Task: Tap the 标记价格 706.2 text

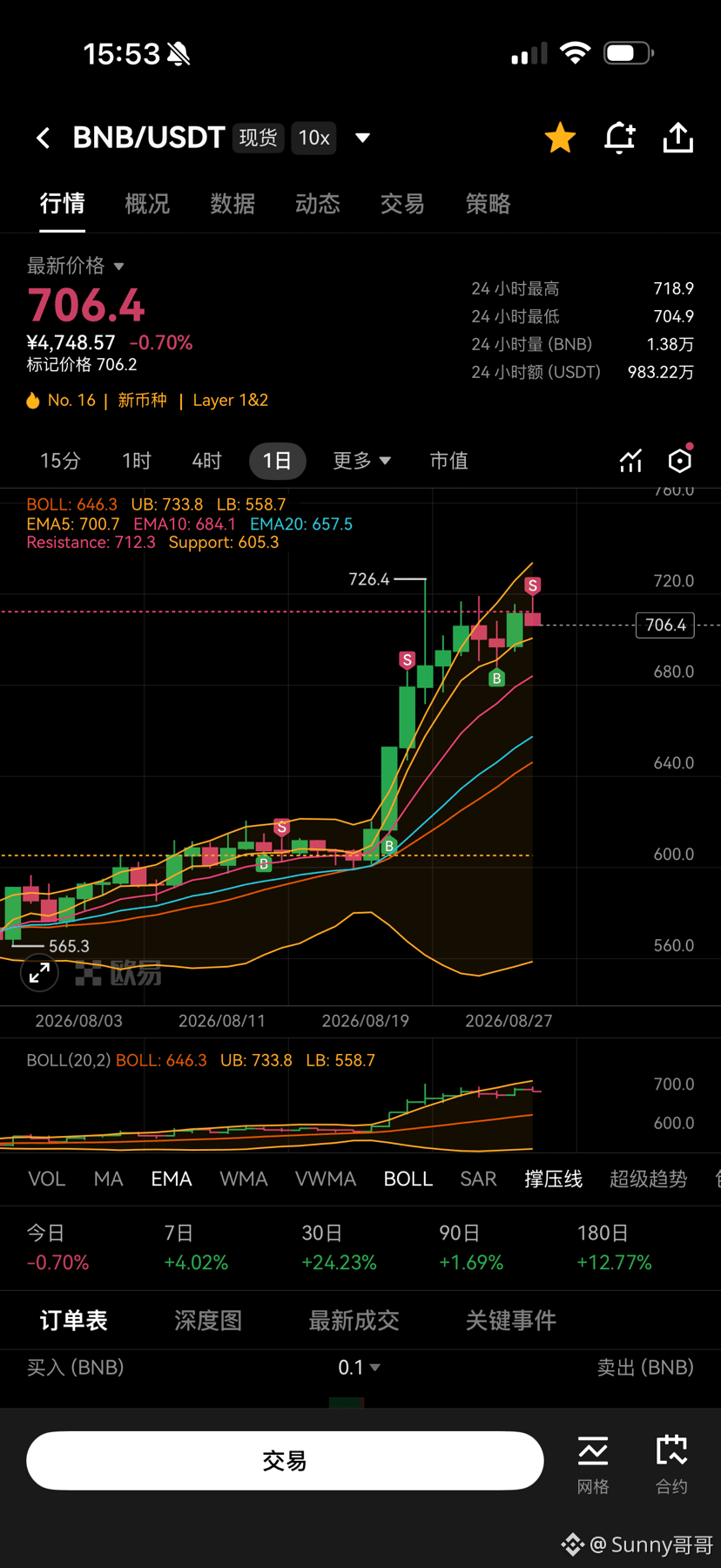Action: tap(82, 365)
